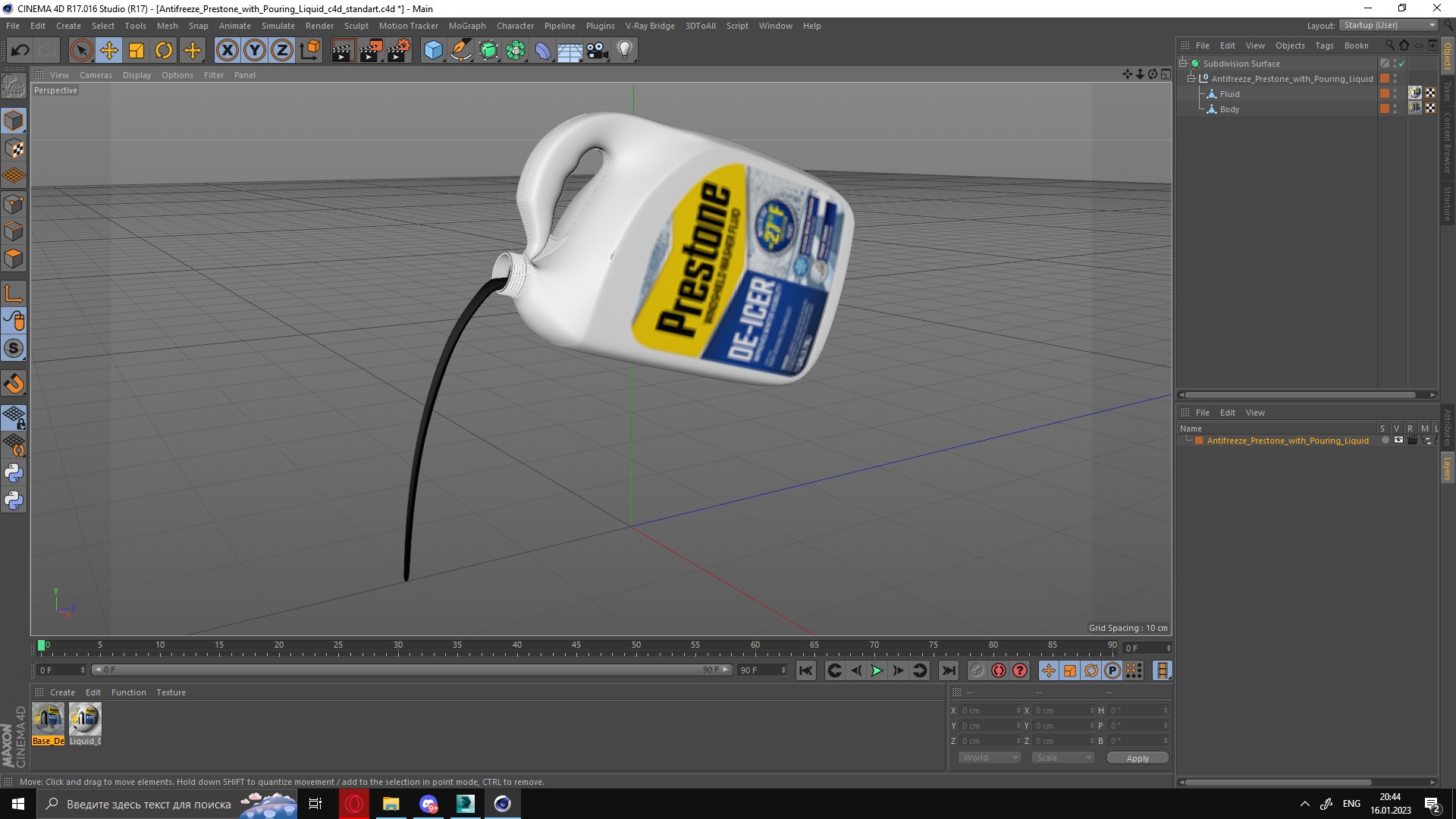Open the World coordinate dropdown
Viewport: 1456px width, 819px height.
click(x=990, y=758)
